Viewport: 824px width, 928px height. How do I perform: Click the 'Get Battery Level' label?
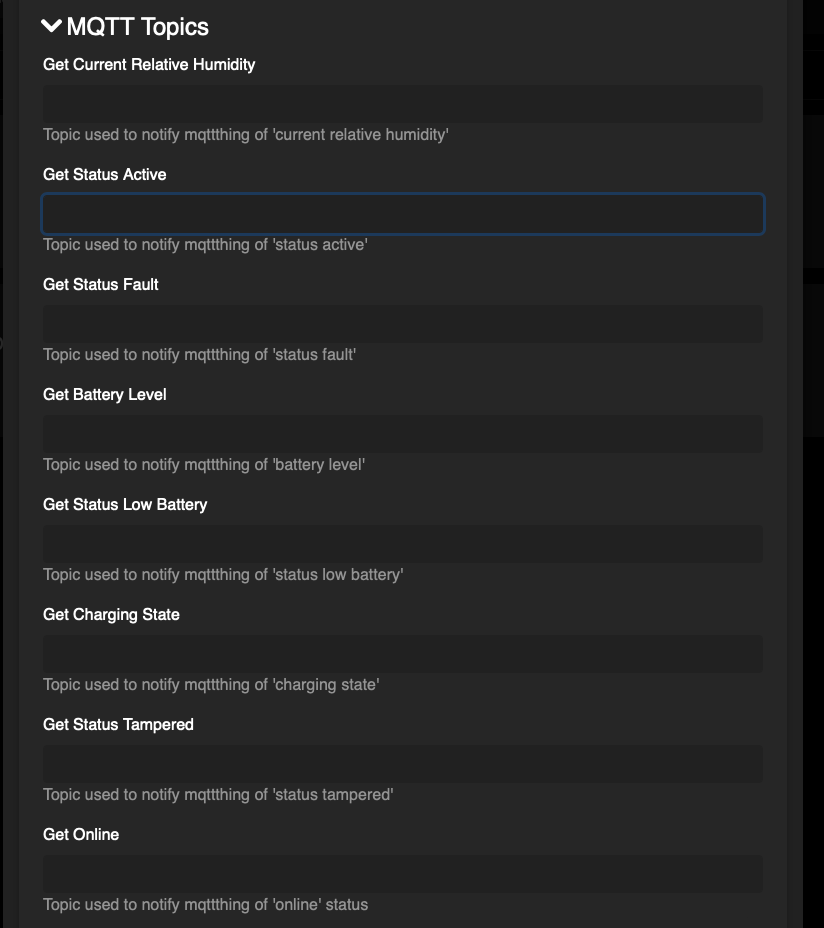point(104,394)
